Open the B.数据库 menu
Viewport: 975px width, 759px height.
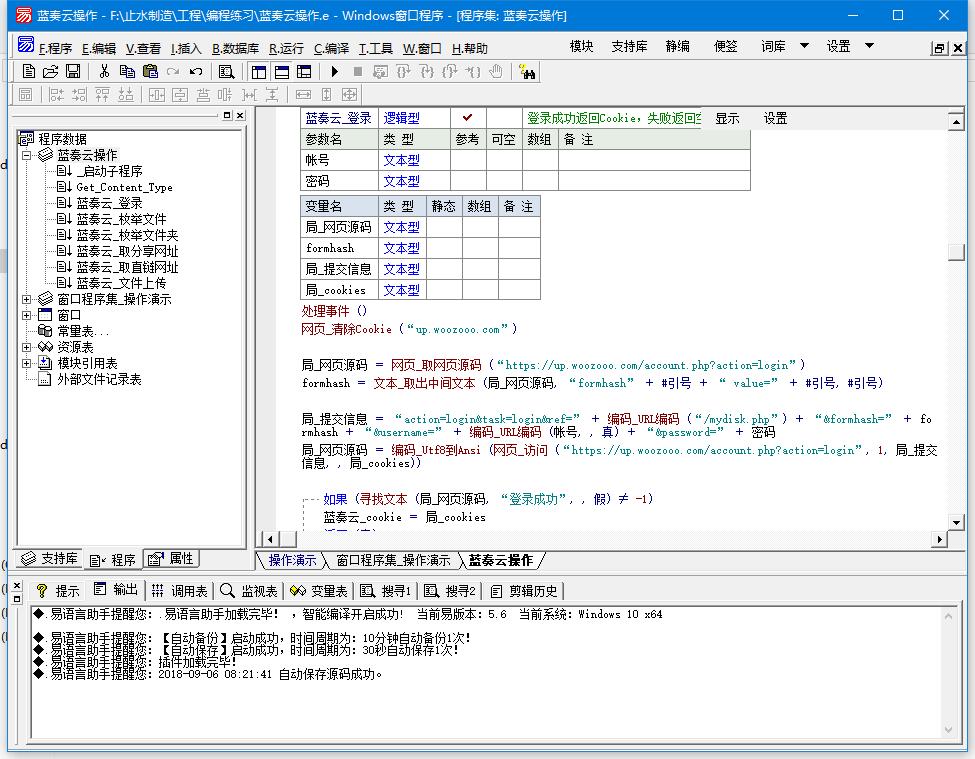click(235, 48)
